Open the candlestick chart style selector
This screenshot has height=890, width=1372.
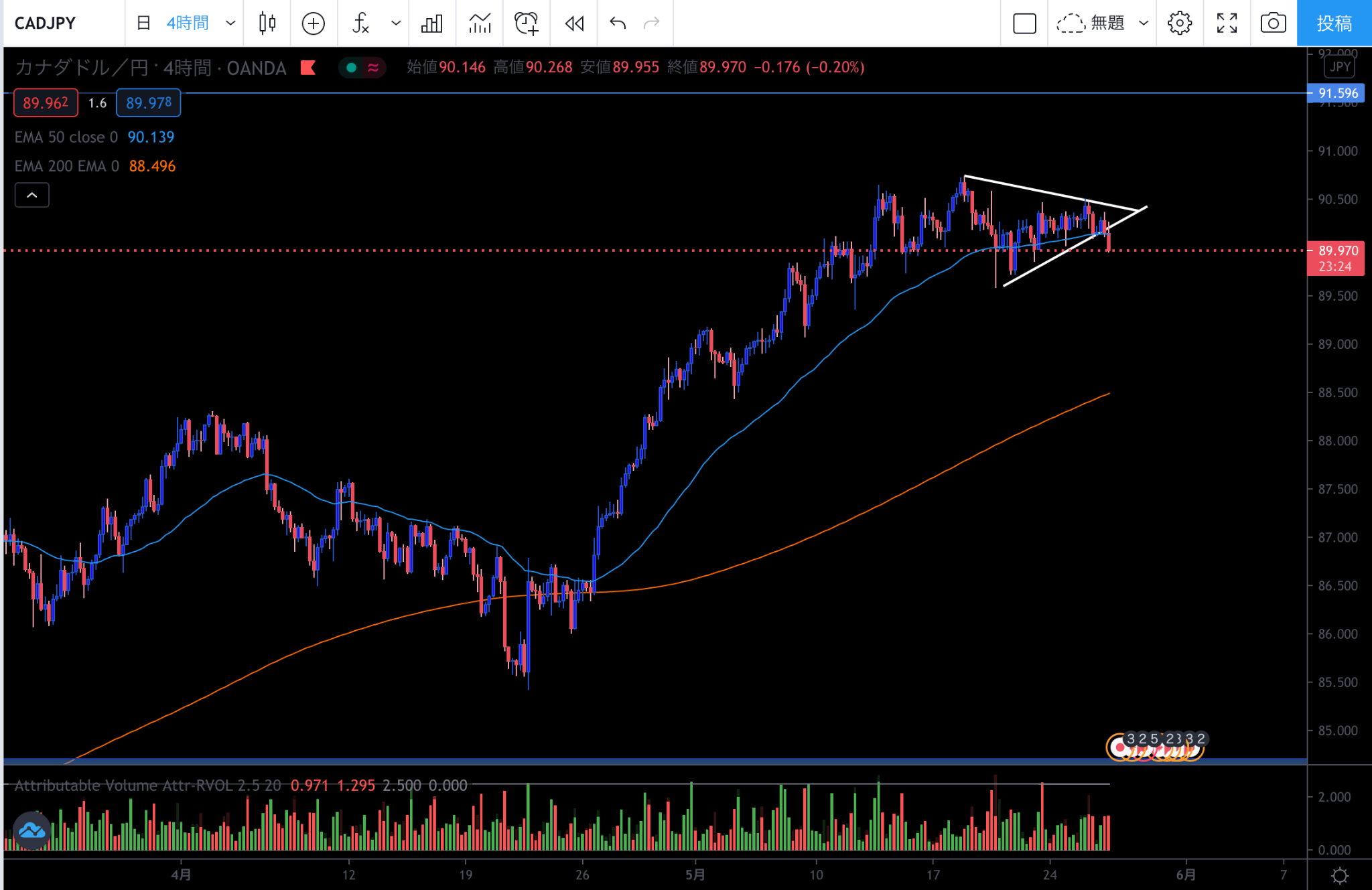click(x=267, y=23)
